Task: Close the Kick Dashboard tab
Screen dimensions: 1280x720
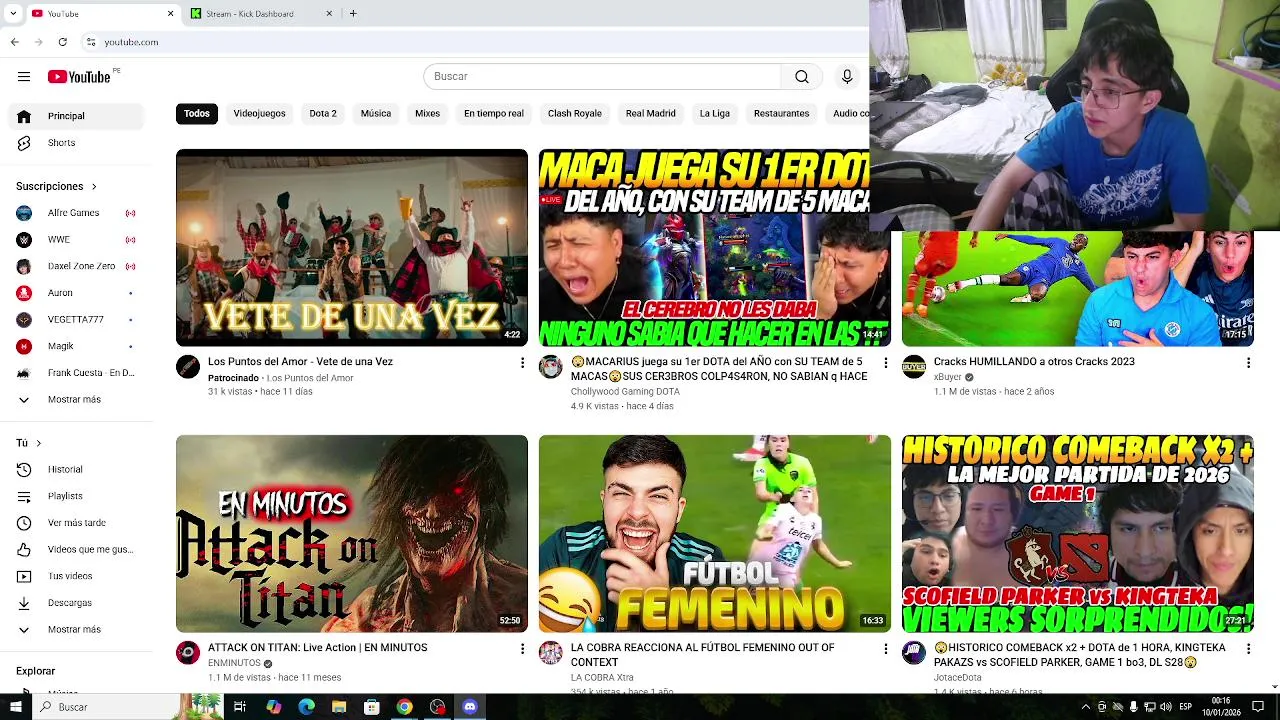Action: tap(329, 14)
